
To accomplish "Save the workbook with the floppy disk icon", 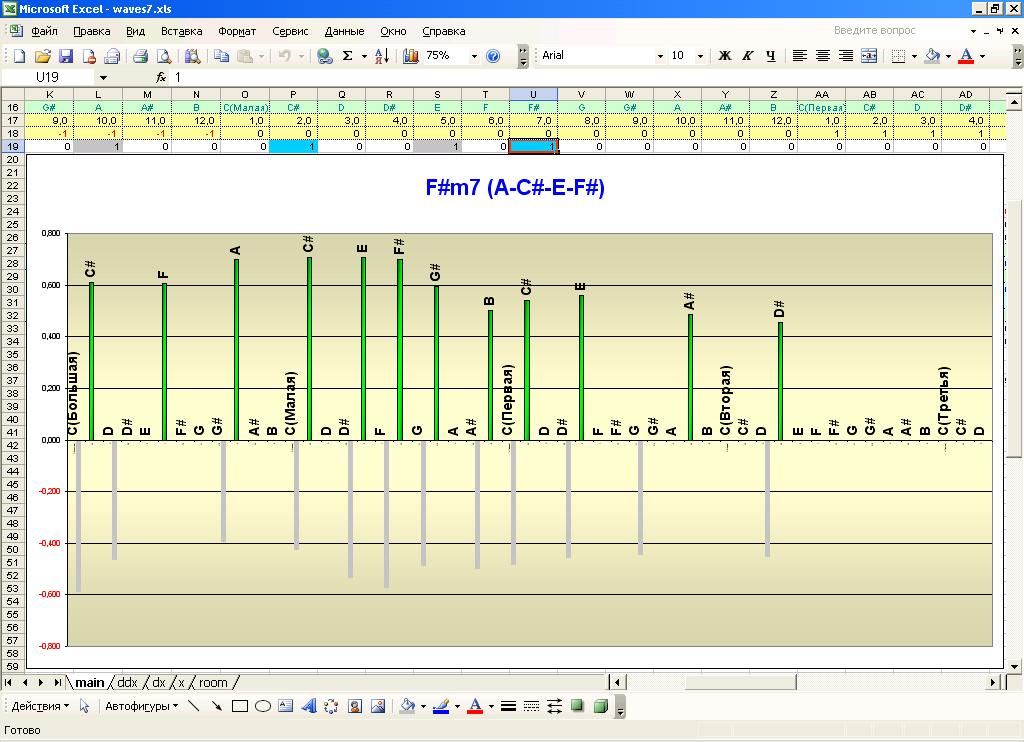I will tap(66, 56).
